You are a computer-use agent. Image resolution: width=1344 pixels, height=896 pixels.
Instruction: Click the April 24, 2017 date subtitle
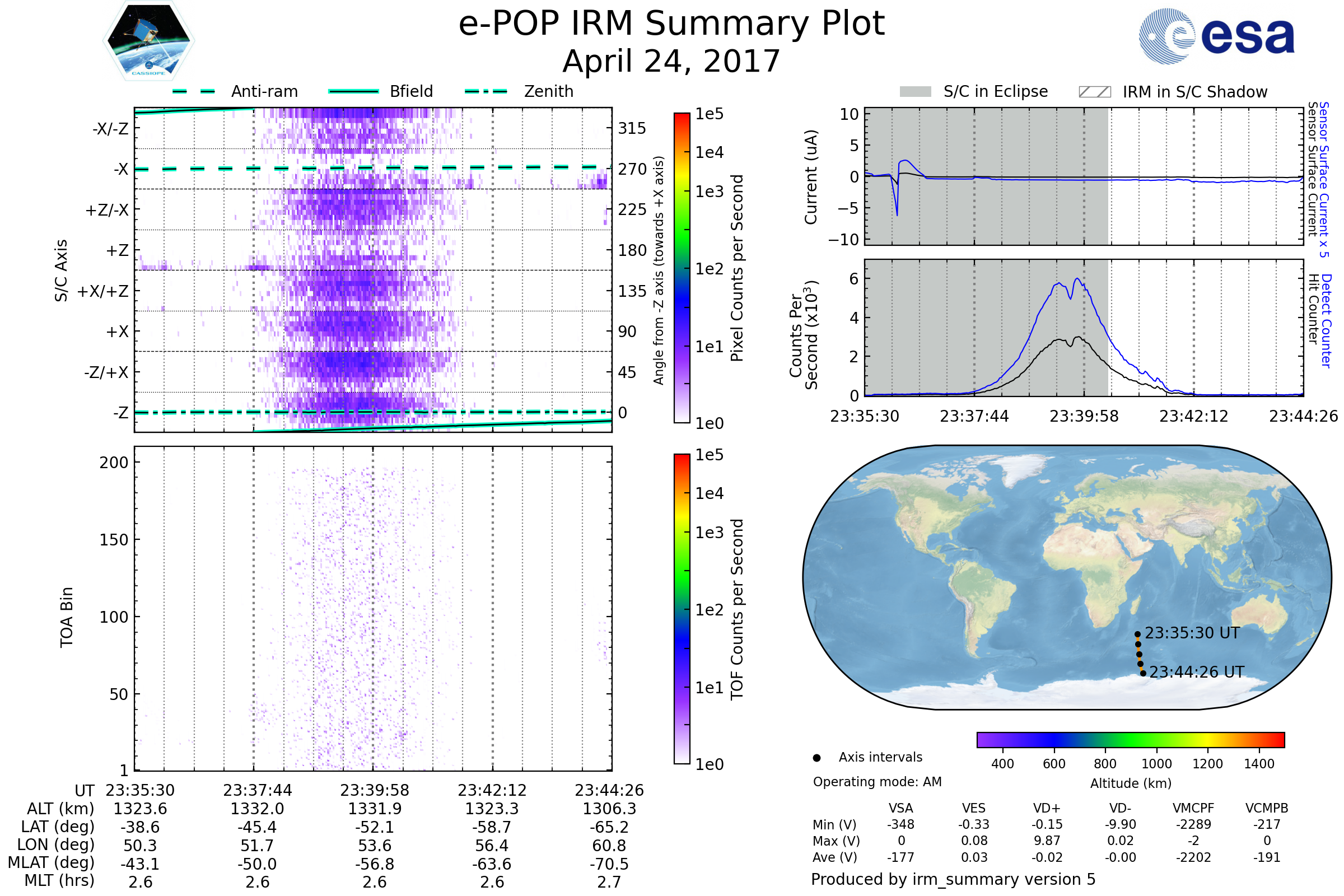coord(671,61)
